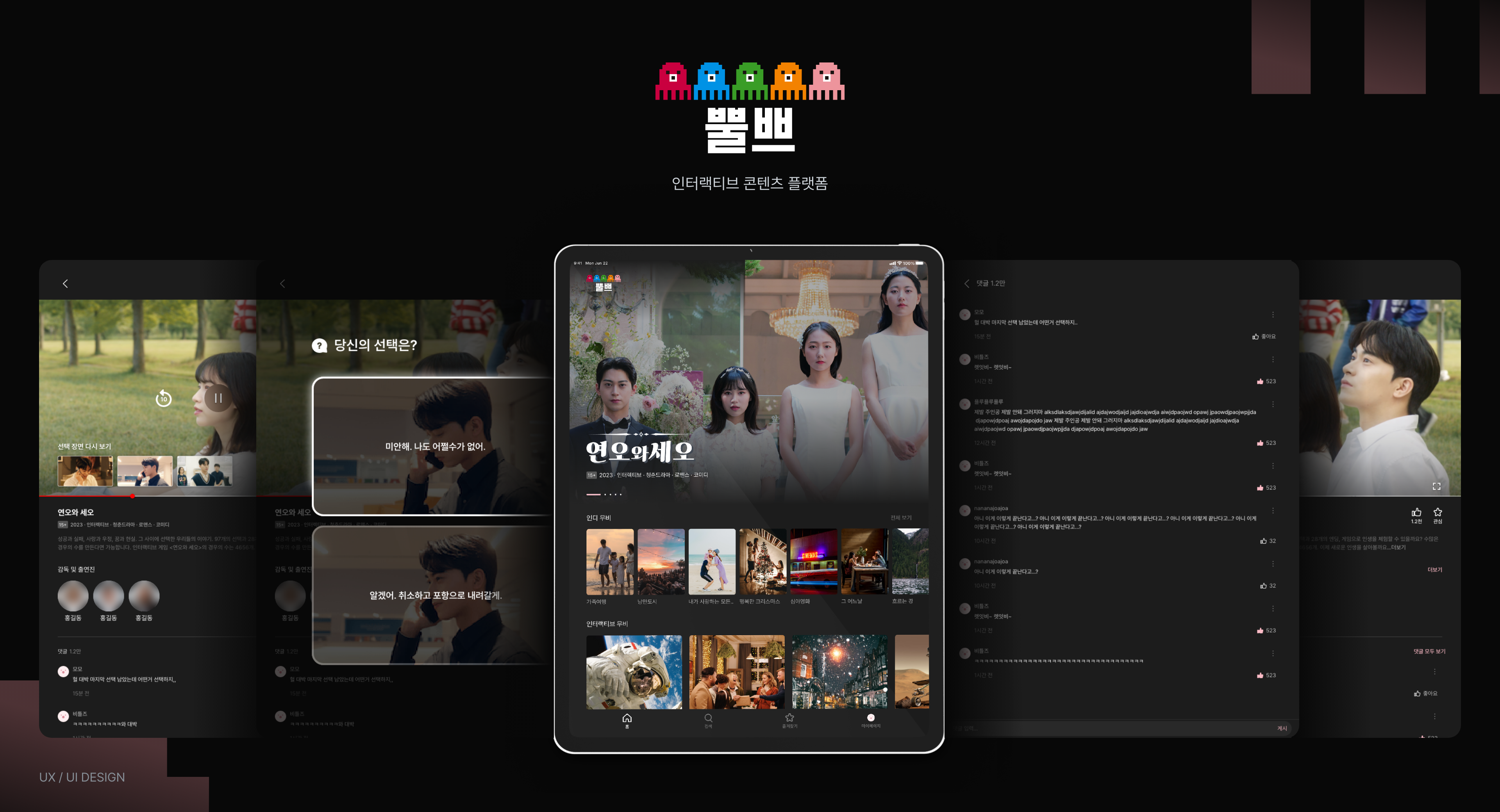Open three-dot menu on 모모 comment
1500x812 pixels.
coord(1273,315)
